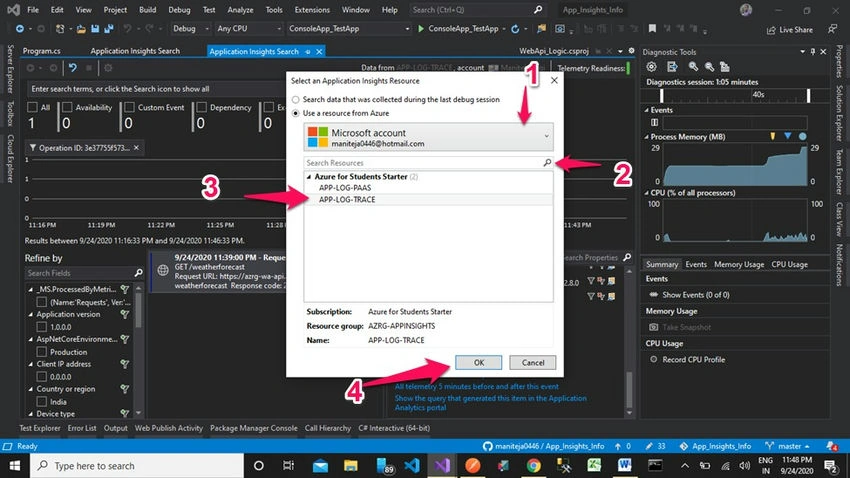Viewport: 850px width, 478px height.
Task: Select APP-LOG-PAAS in the resource list
Action: [x=345, y=188]
